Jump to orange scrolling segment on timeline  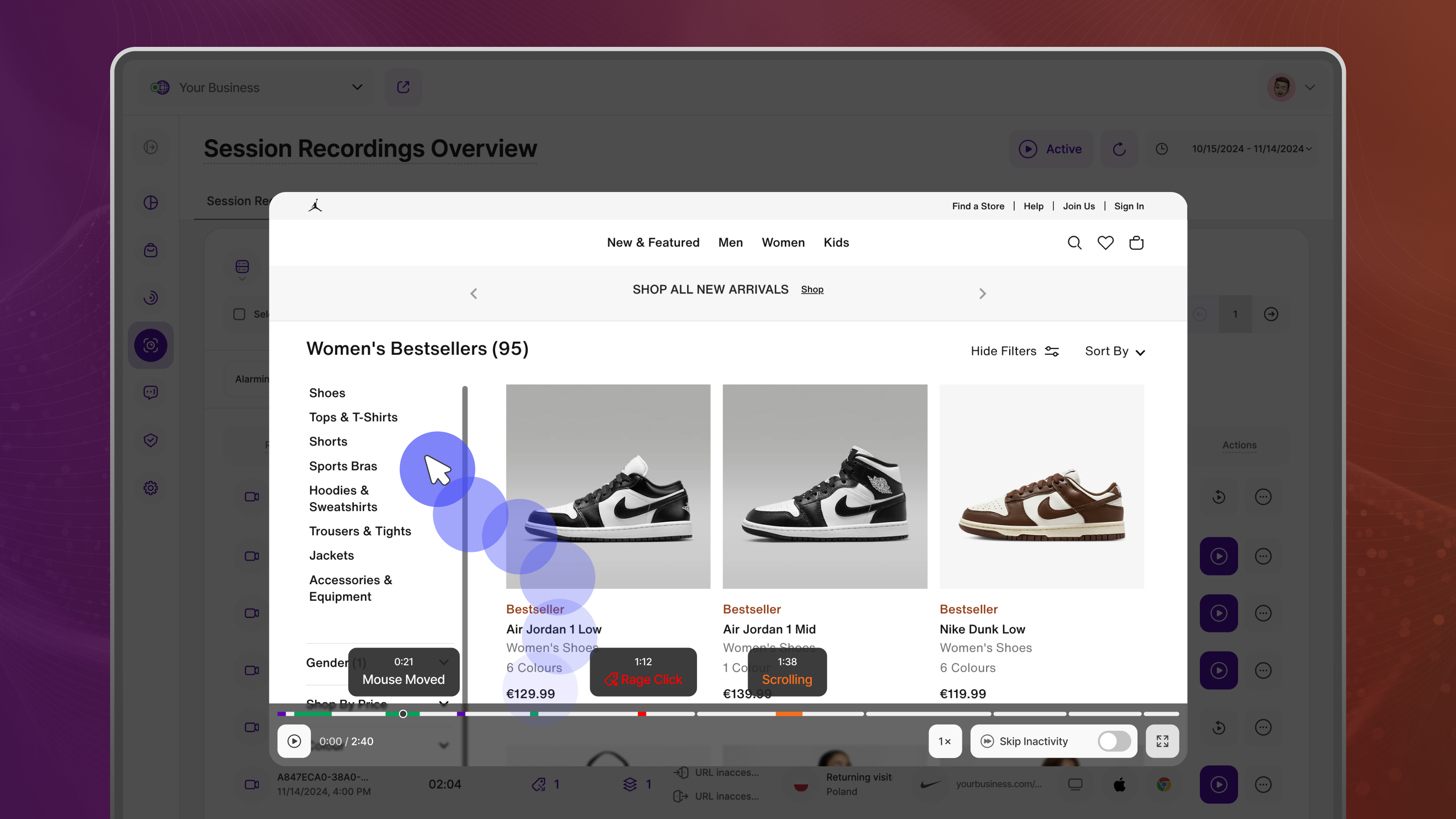789,714
